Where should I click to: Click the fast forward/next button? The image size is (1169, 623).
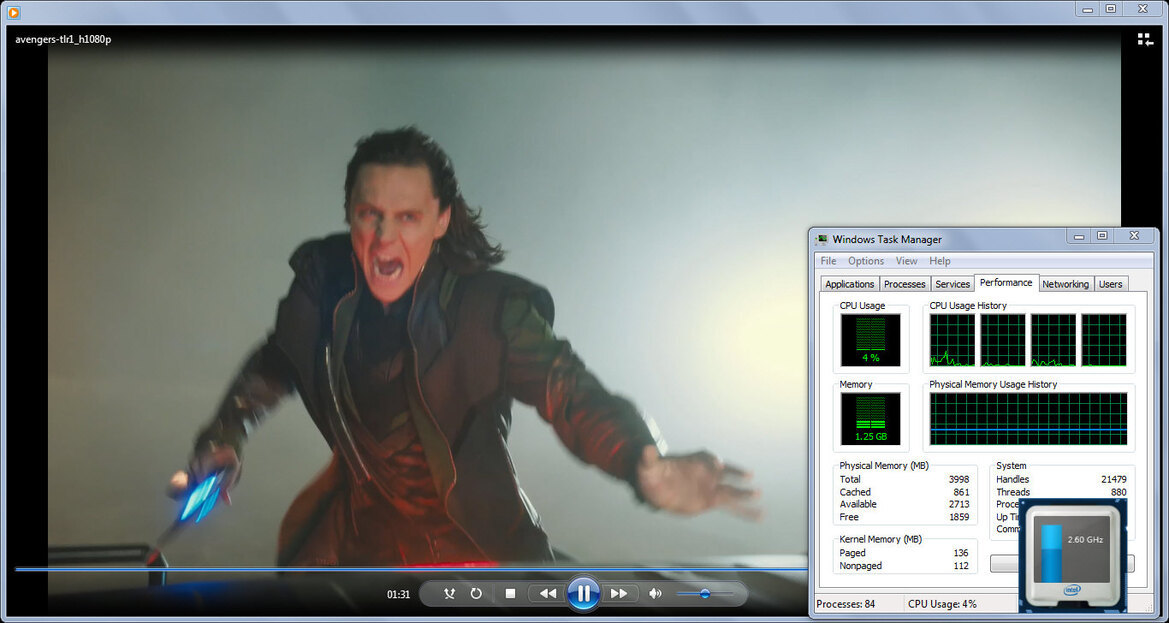coord(620,593)
